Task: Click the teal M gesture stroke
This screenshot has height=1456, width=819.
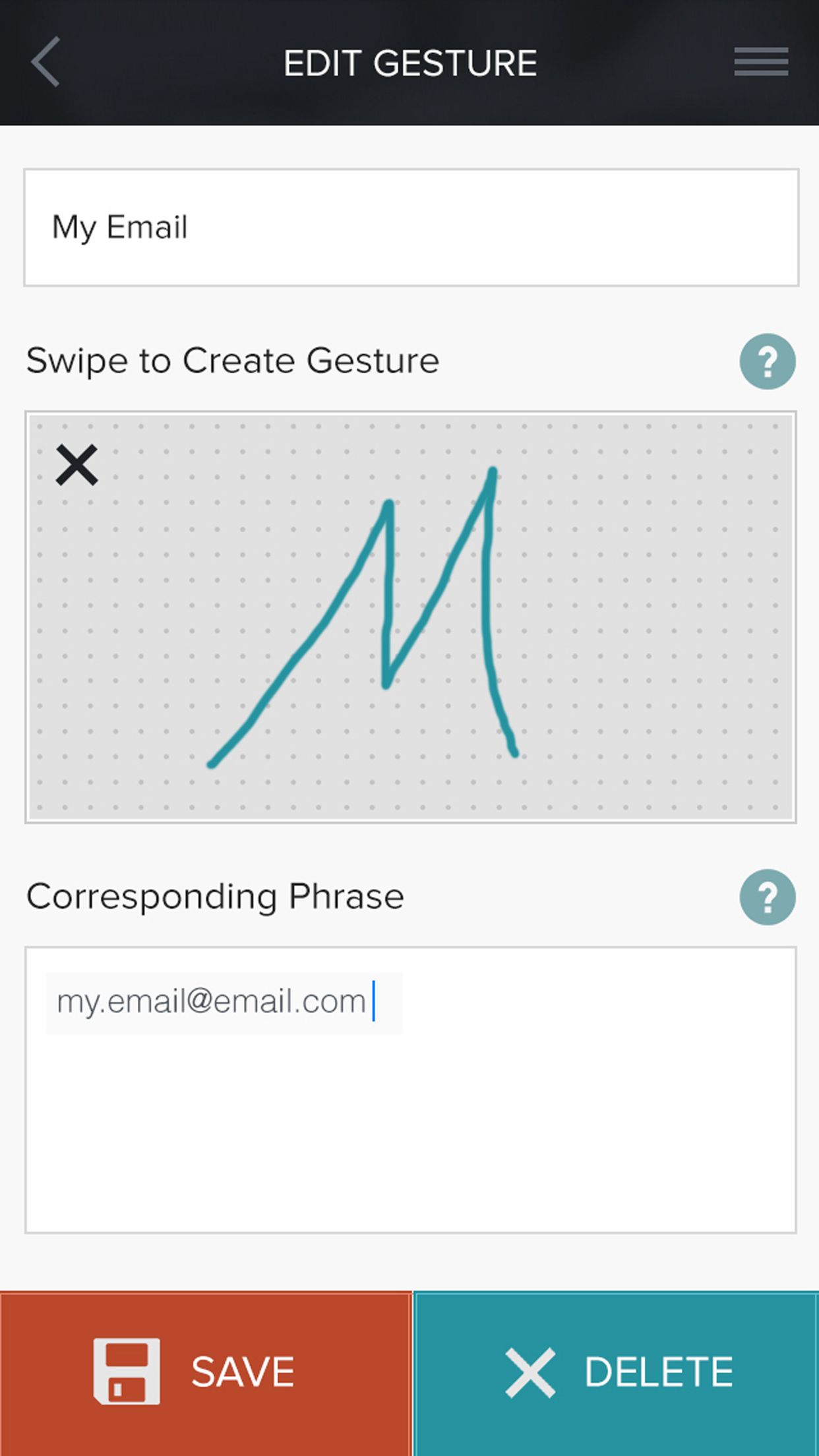Action: point(388,593)
